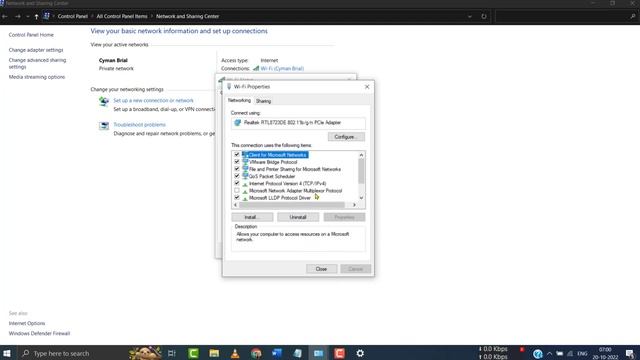Open File Explorer from the taskbar

click(x=214, y=353)
